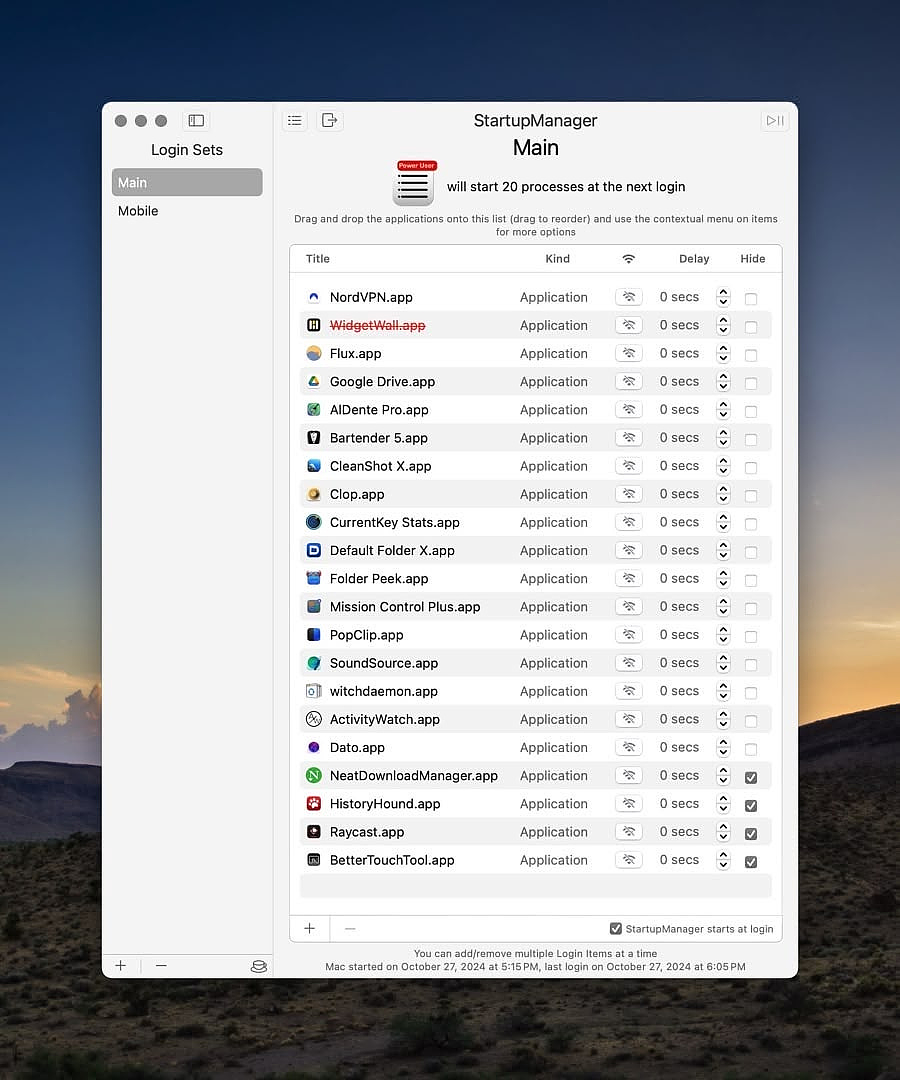Adjust delay stepper for Bartender 5.app

(x=723, y=438)
